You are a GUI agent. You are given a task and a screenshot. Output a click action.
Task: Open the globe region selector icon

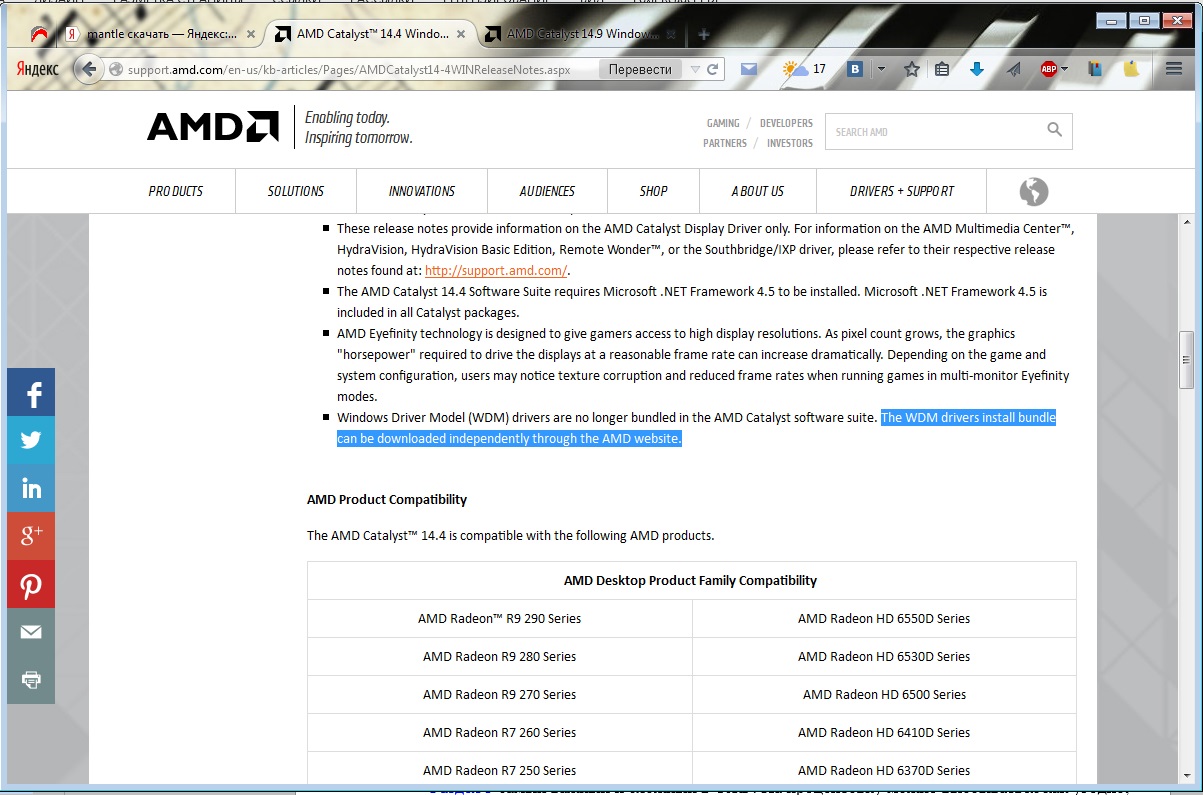(1033, 191)
